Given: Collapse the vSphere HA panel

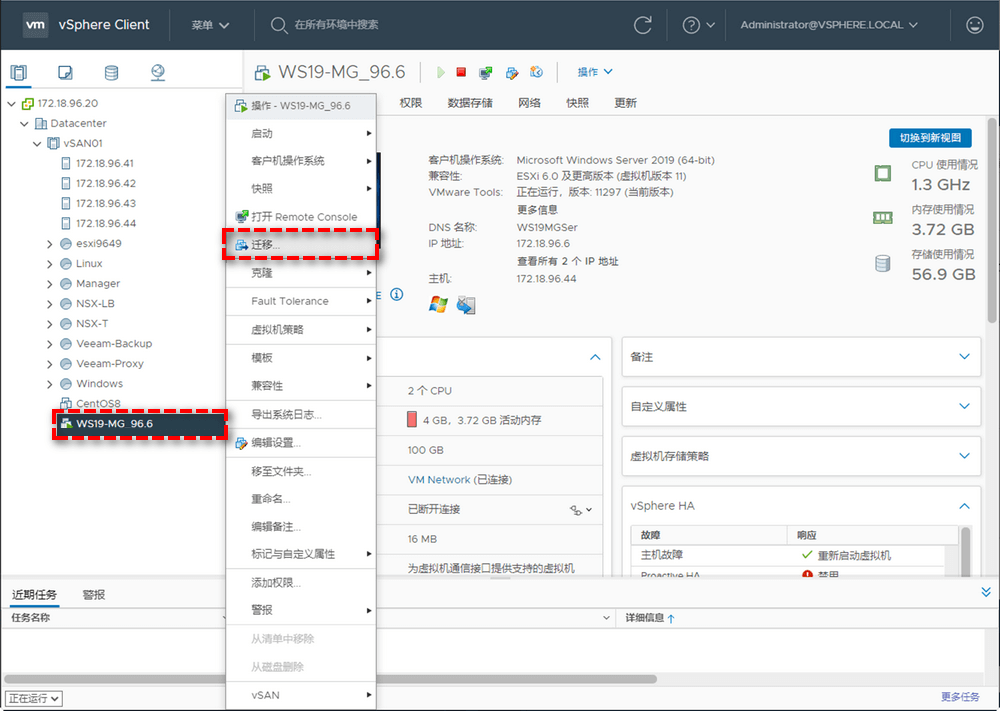Looking at the screenshot, I should click(x=964, y=506).
